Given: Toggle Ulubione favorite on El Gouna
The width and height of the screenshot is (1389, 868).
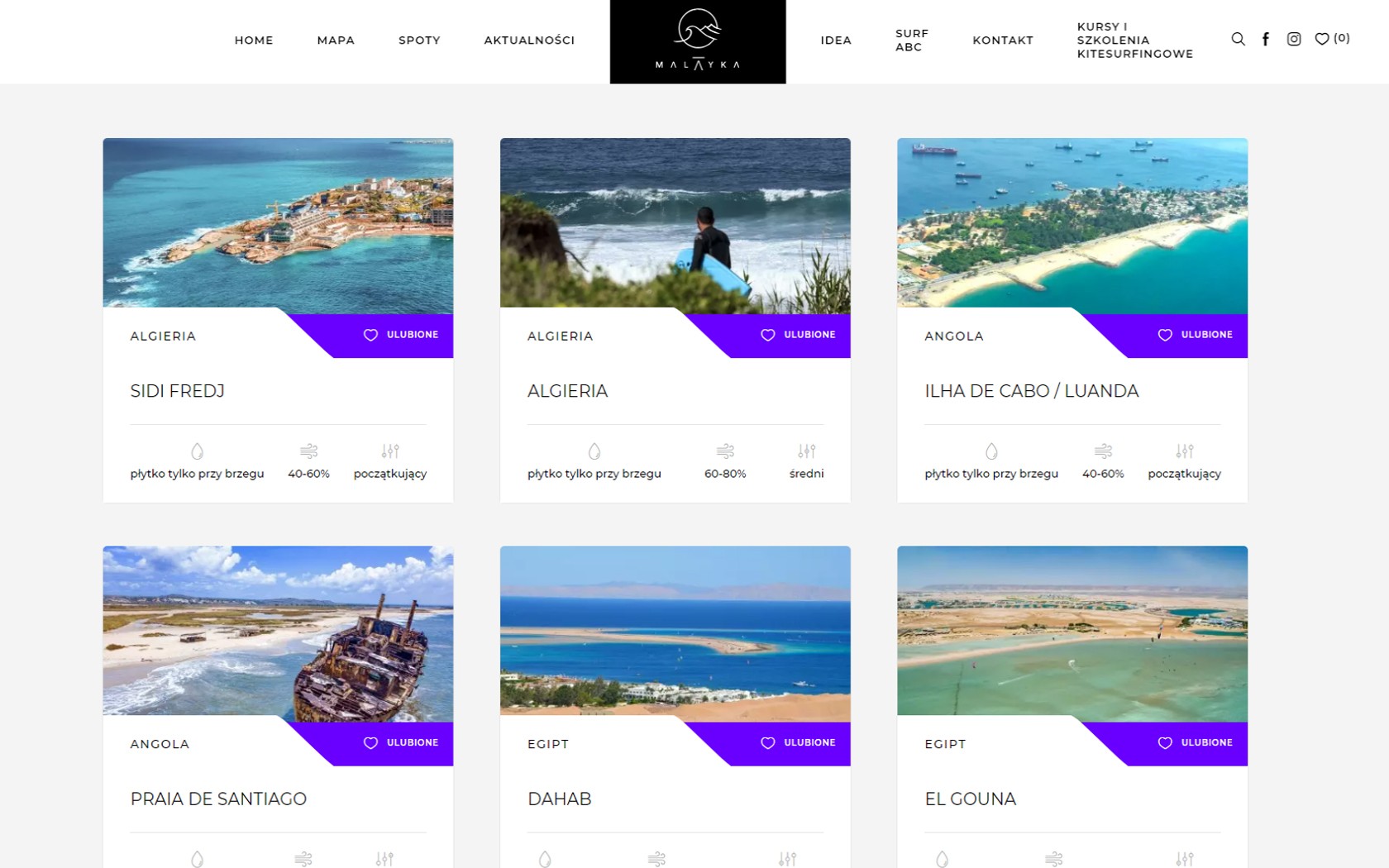Looking at the screenshot, I should click(1195, 742).
